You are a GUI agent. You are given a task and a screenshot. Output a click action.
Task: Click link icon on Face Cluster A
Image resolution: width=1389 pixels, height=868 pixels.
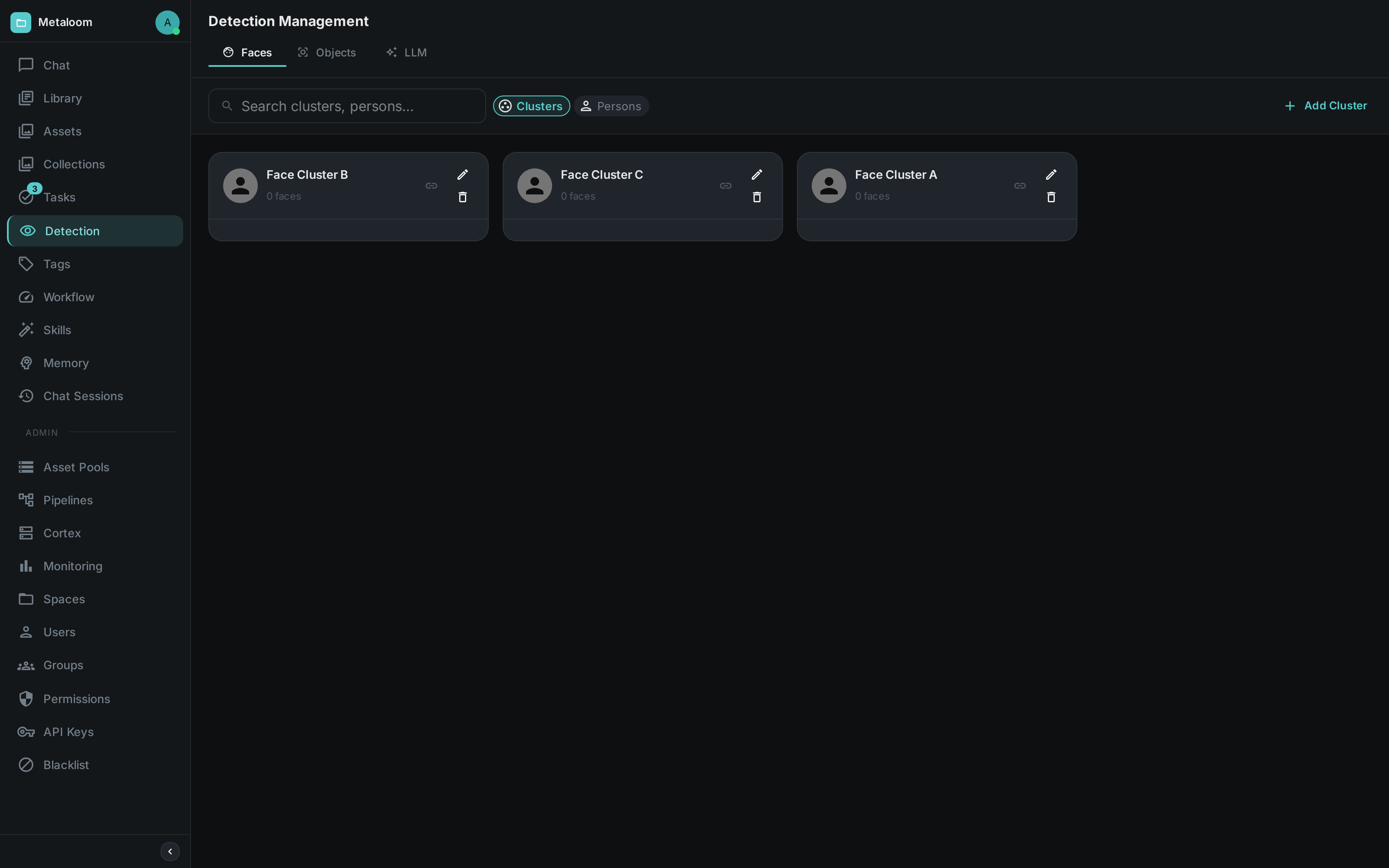[x=1020, y=186]
